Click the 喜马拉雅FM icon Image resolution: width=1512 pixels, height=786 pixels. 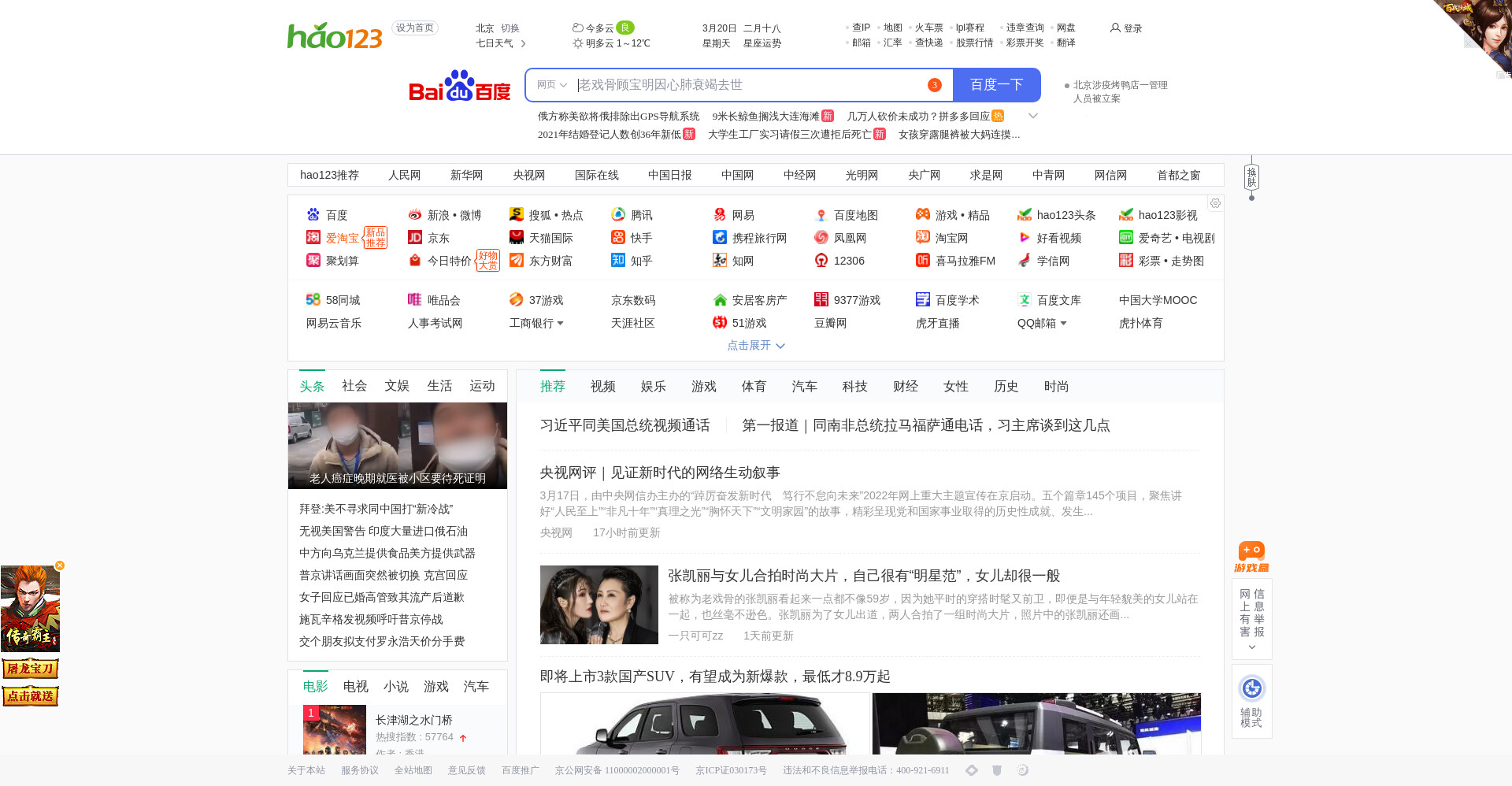click(922, 260)
